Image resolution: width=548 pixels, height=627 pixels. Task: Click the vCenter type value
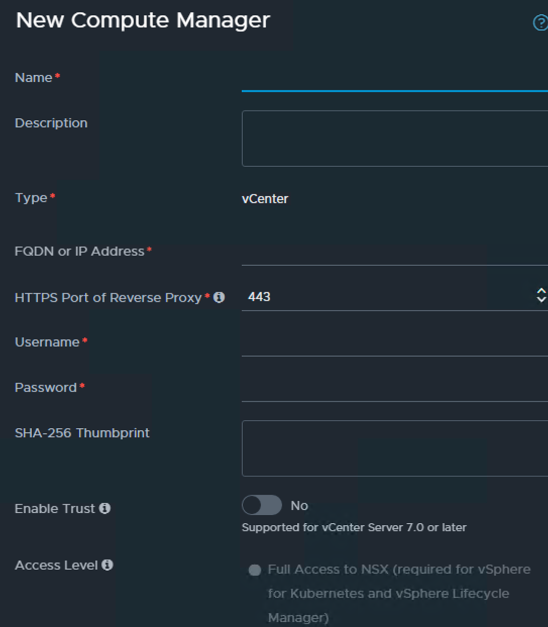pos(265,199)
